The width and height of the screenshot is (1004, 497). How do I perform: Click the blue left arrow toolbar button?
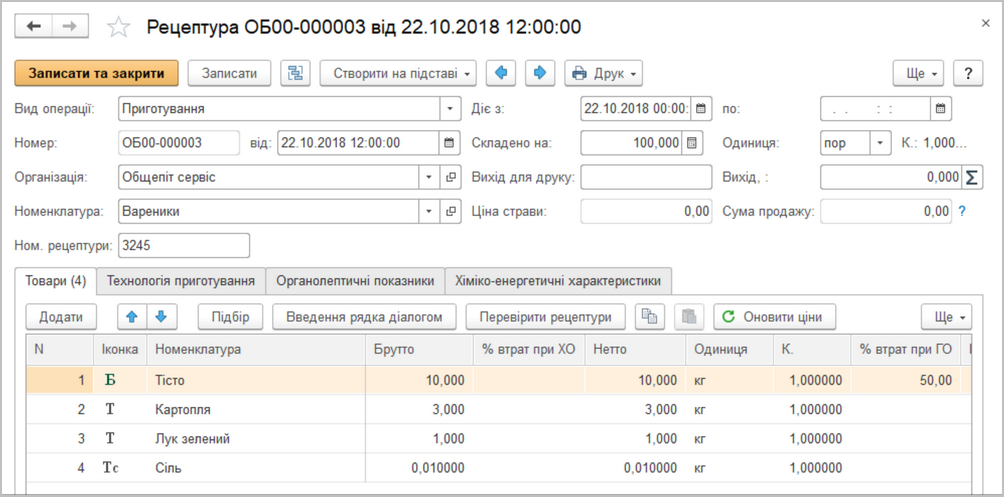[503, 73]
